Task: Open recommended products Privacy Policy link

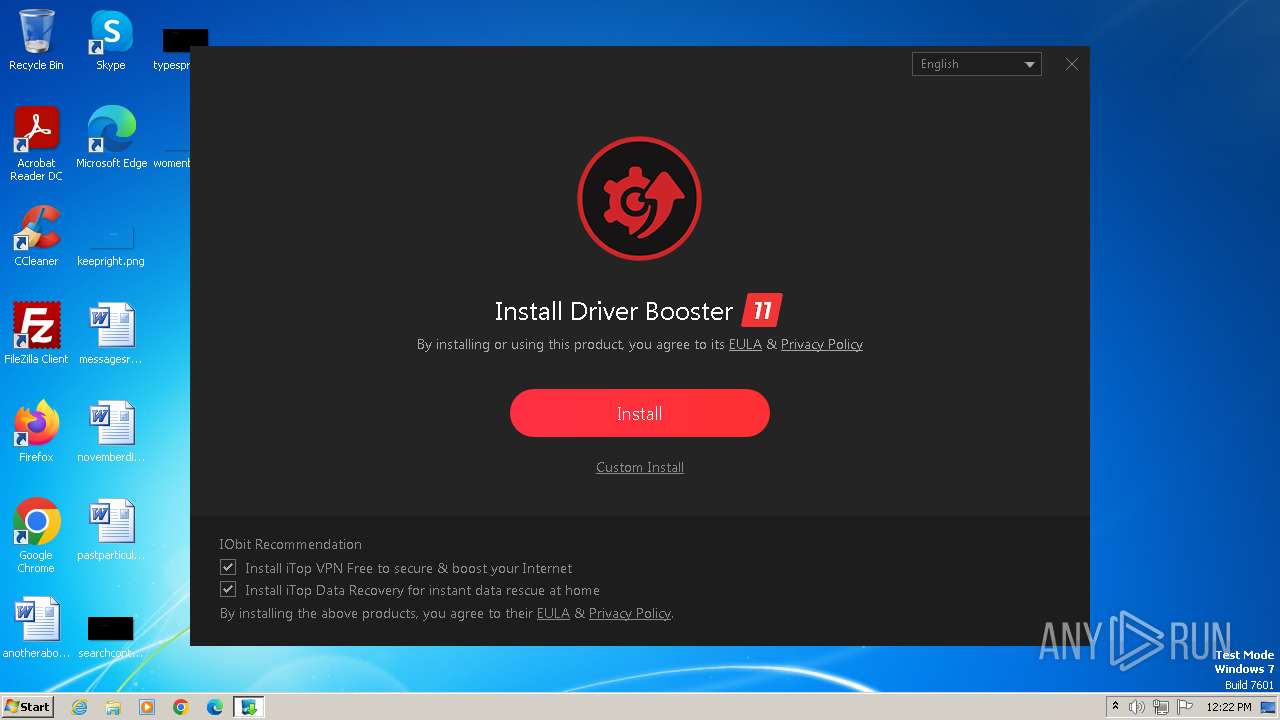Action: pyautogui.click(x=630, y=613)
